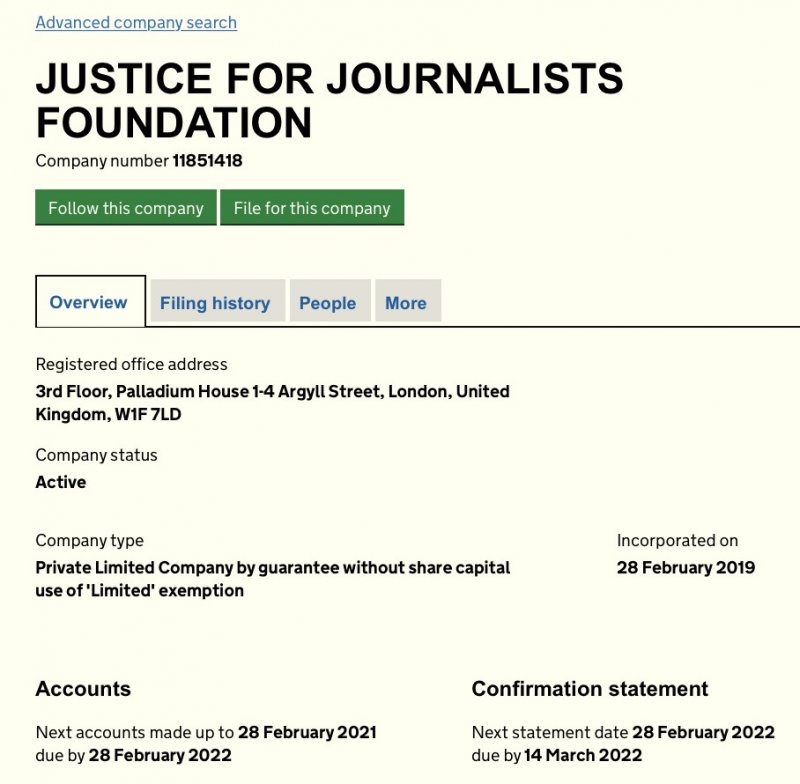Click the Active company status value
Screen dimensions: 800x784
61,482
